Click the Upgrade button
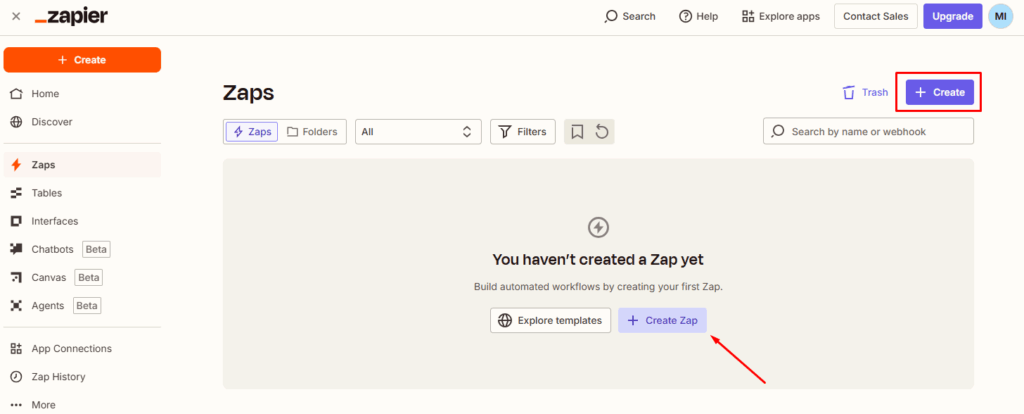The height and width of the screenshot is (414, 1024). click(x=953, y=16)
